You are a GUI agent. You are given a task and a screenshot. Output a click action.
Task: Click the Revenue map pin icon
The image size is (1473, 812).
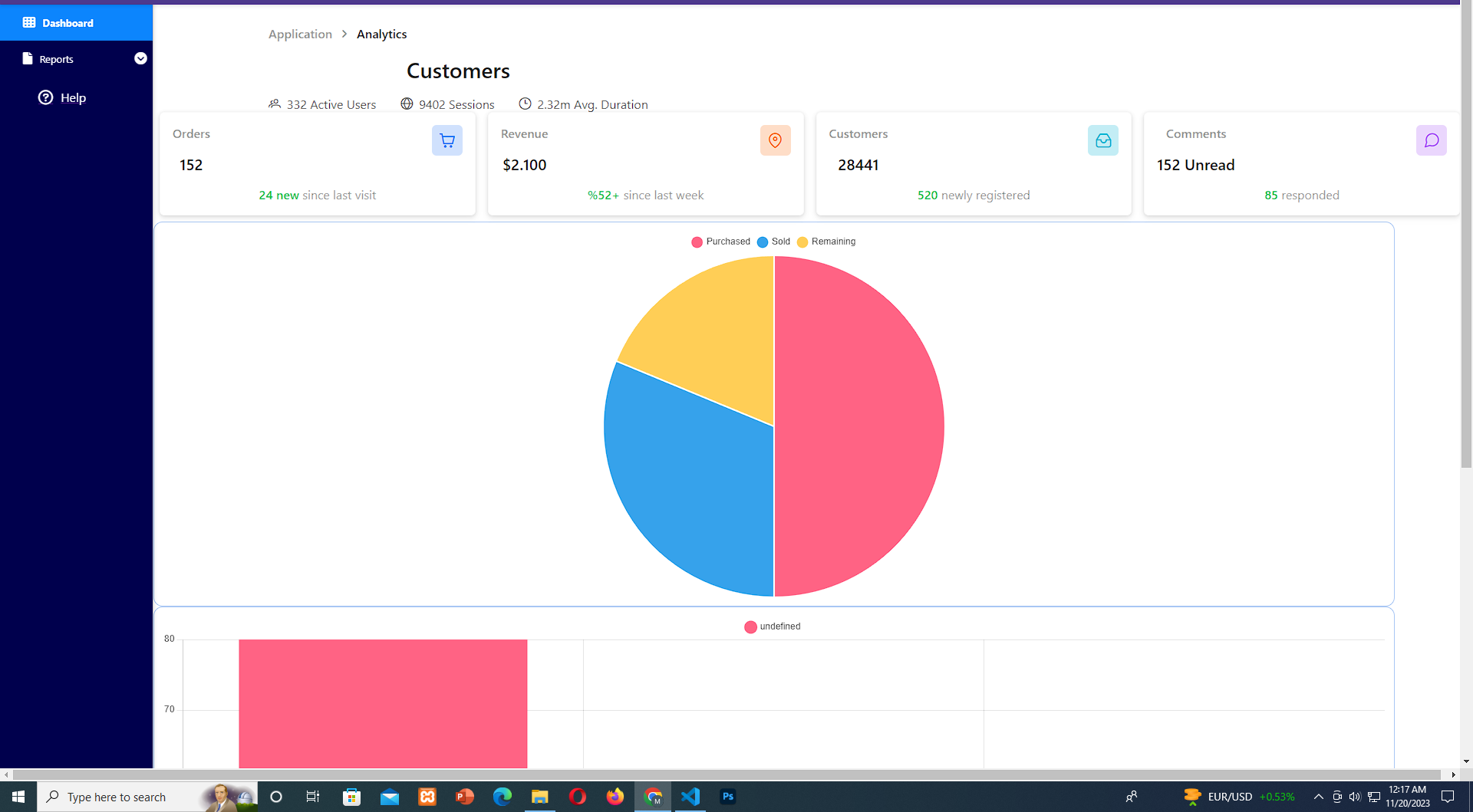click(x=776, y=140)
